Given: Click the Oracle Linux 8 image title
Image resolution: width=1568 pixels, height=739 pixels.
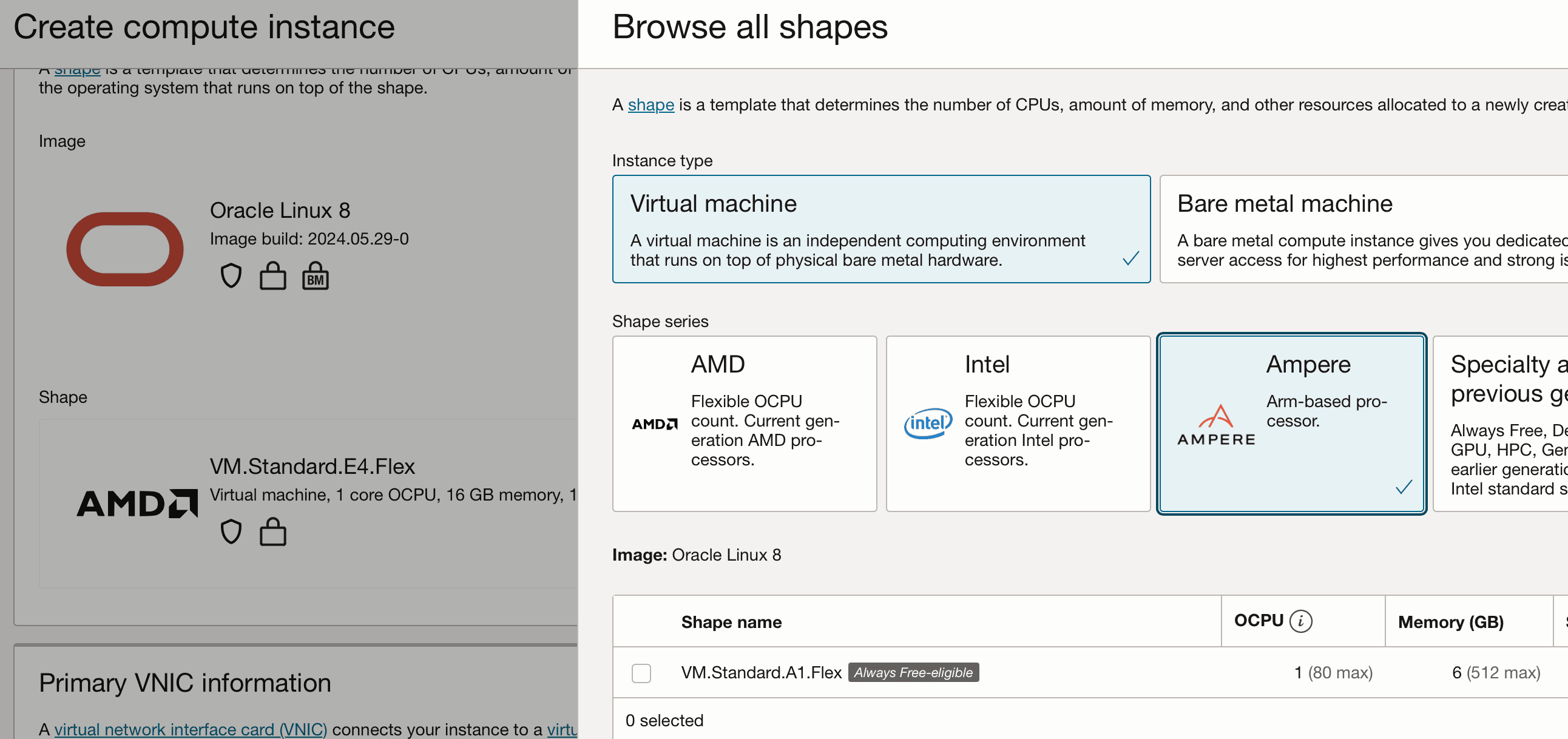Looking at the screenshot, I should click(280, 211).
